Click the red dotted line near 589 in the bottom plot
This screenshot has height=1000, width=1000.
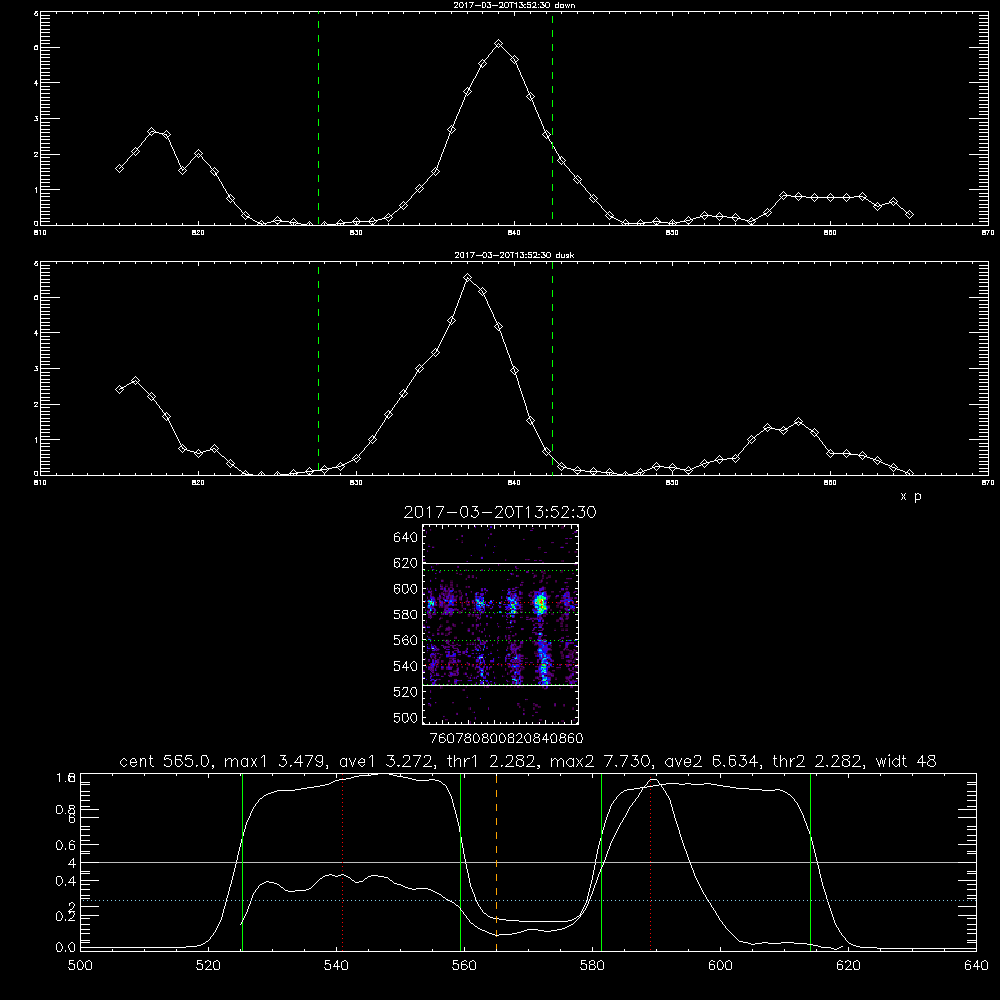(651, 861)
